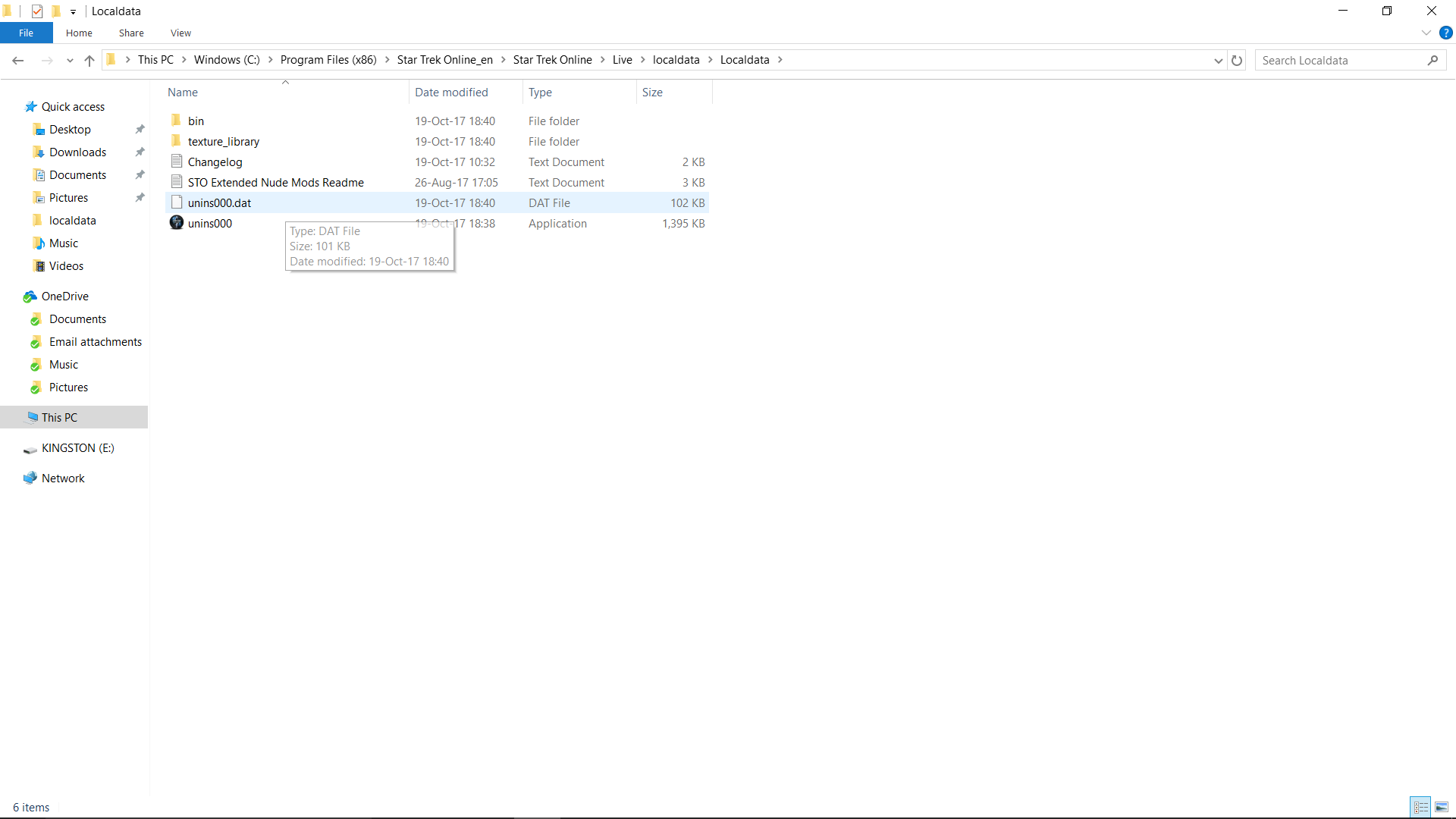Go to Program Files (x86) in breadcrumb
The height and width of the screenshot is (819, 1456).
point(328,60)
